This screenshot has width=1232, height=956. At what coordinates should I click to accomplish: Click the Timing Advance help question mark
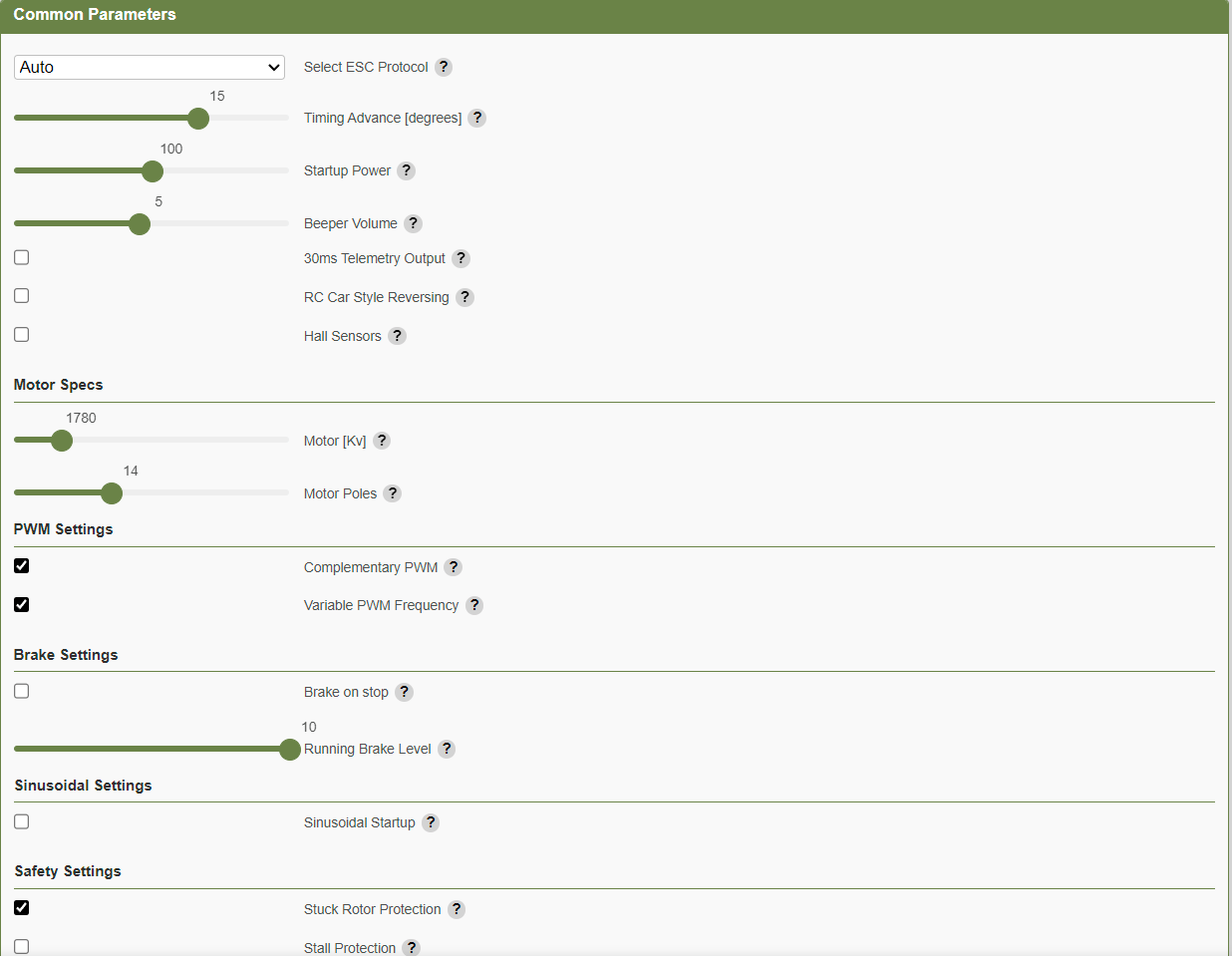point(477,118)
